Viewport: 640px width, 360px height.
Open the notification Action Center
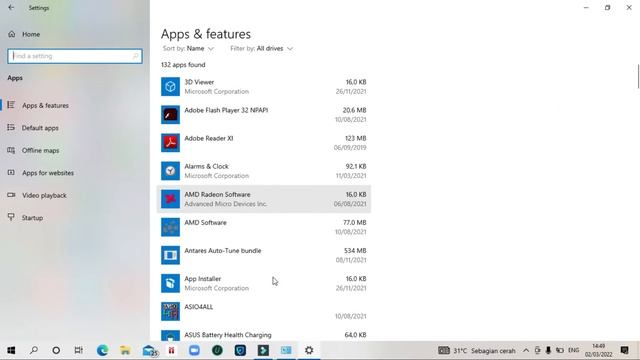[x=624, y=350]
